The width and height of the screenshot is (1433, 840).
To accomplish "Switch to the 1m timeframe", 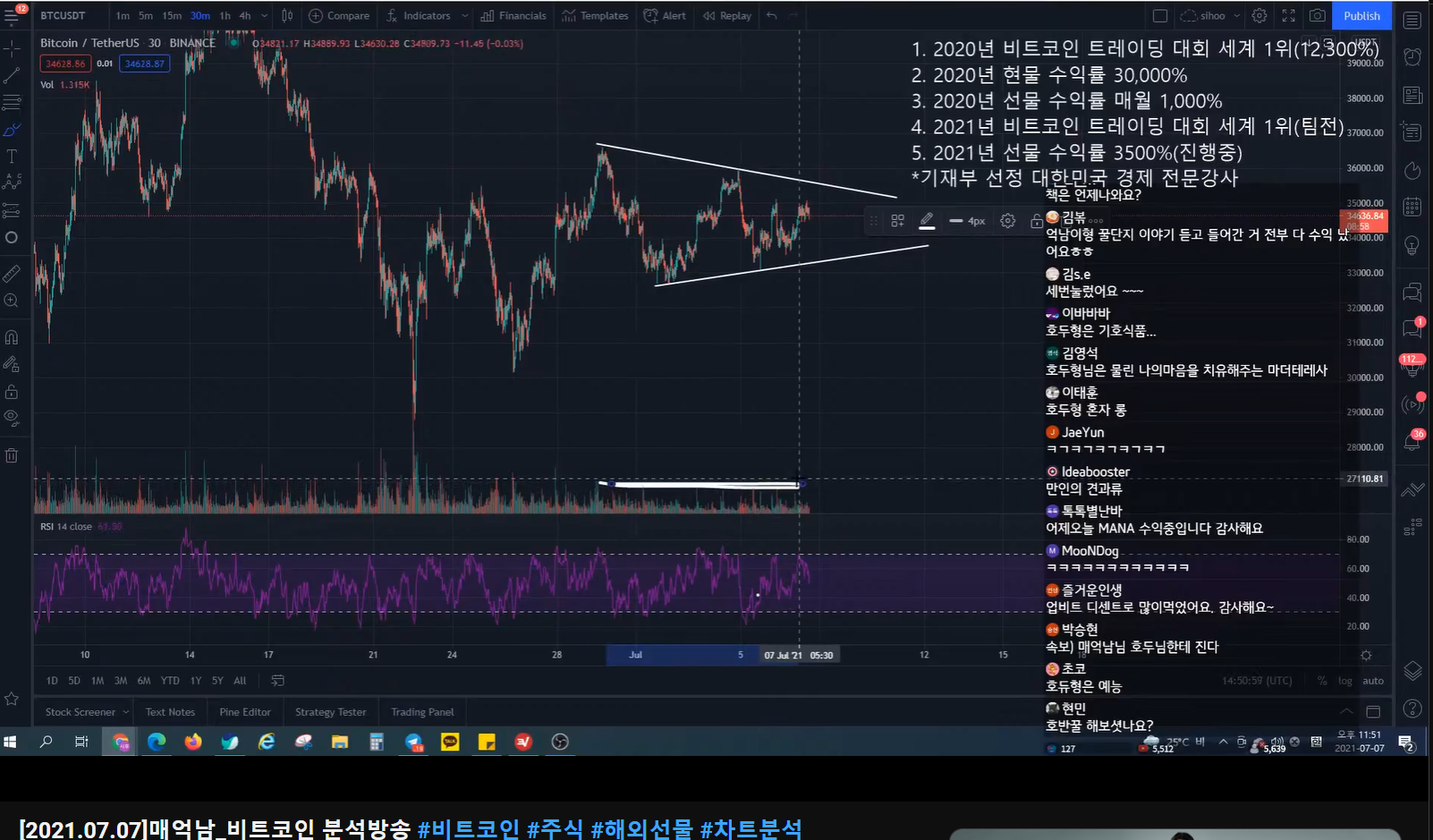I will 123,15.
